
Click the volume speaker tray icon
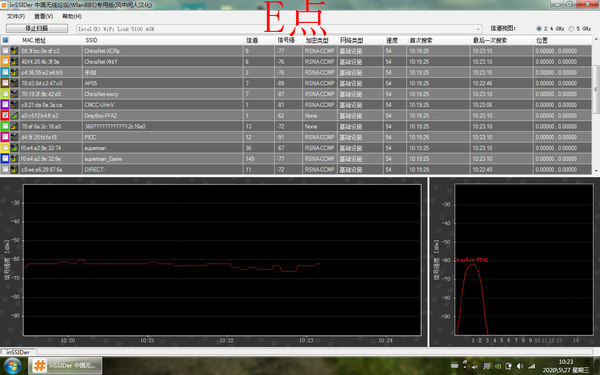click(520, 366)
